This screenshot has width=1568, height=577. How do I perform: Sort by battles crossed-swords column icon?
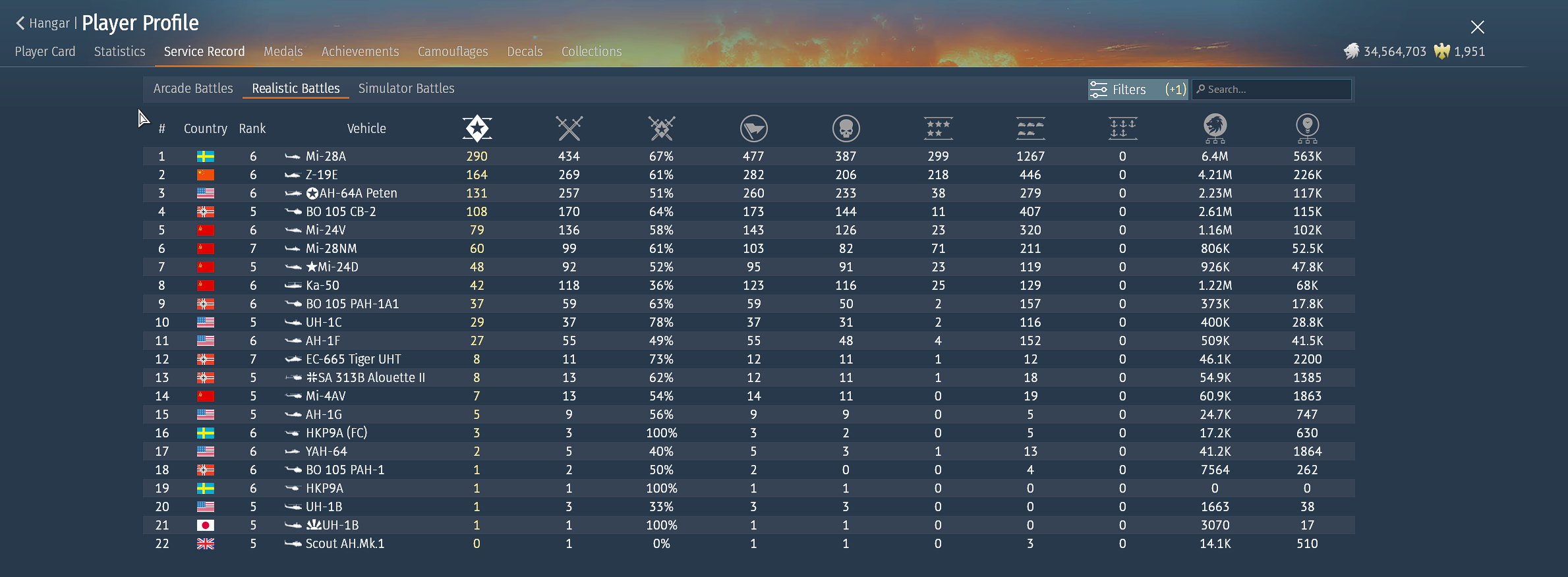[x=569, y=128]
